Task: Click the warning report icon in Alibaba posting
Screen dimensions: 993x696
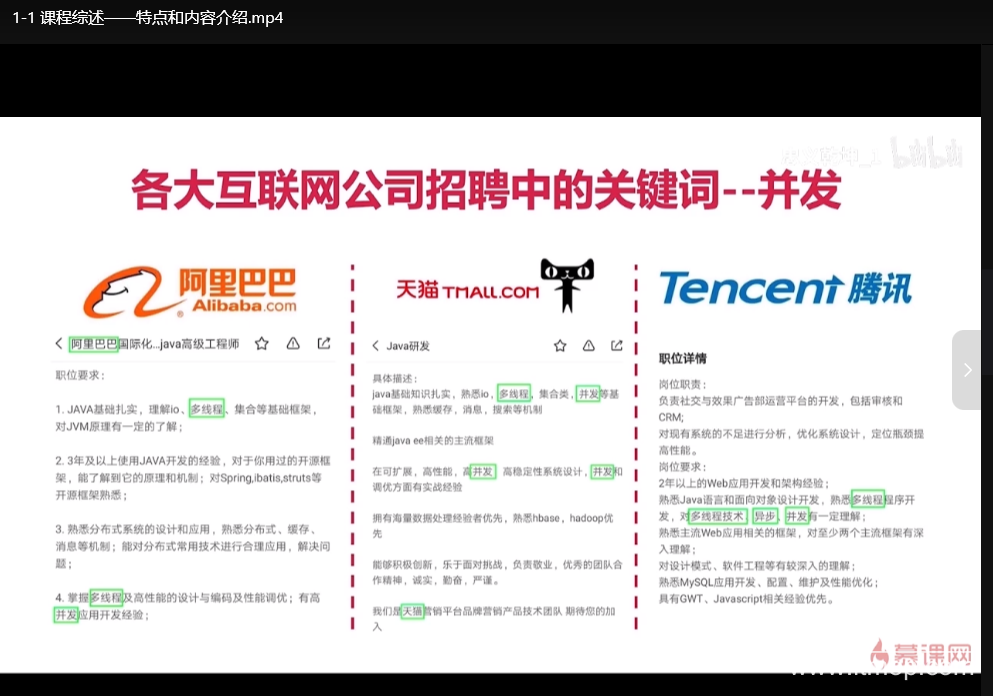Action: coord(293,344)
